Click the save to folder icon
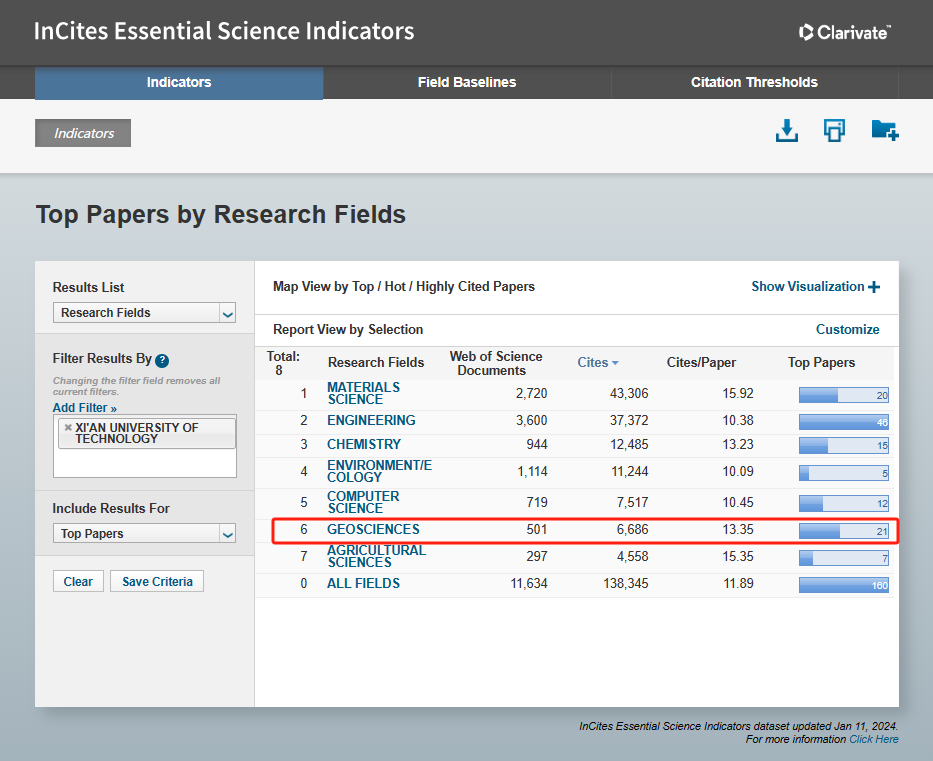This screenshot has width=933, height=761. (884, 131)
